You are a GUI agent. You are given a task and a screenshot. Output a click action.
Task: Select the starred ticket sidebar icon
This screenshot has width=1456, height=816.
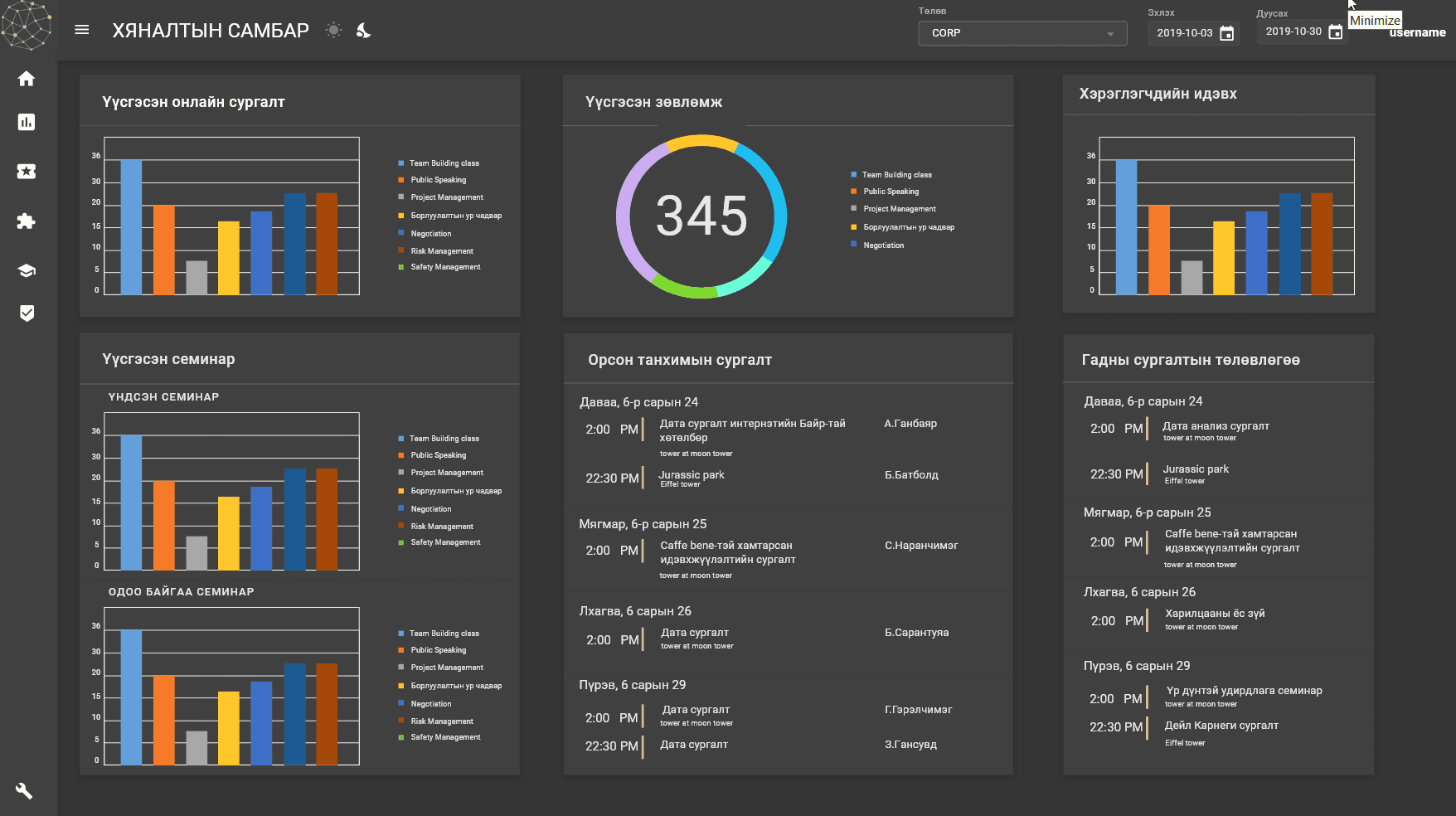click(27, 171)
